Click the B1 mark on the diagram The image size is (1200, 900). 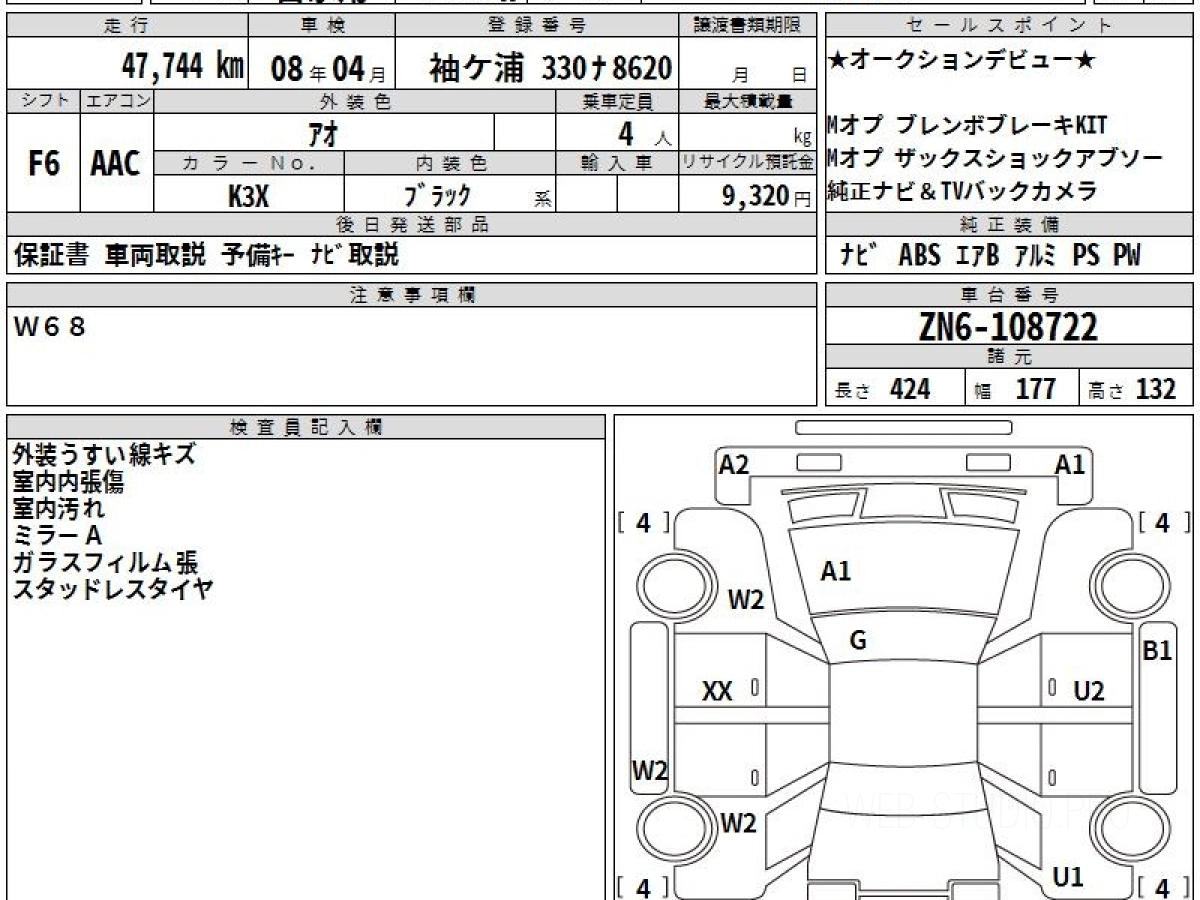1157,651
